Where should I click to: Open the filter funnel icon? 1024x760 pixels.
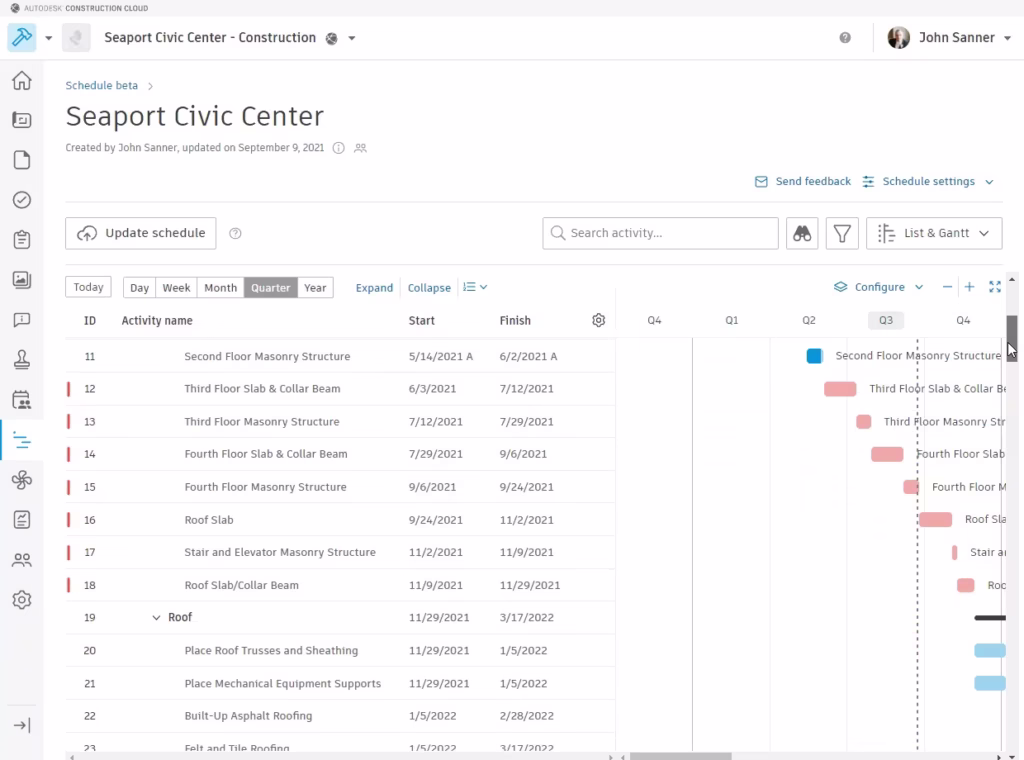[842, 233]
